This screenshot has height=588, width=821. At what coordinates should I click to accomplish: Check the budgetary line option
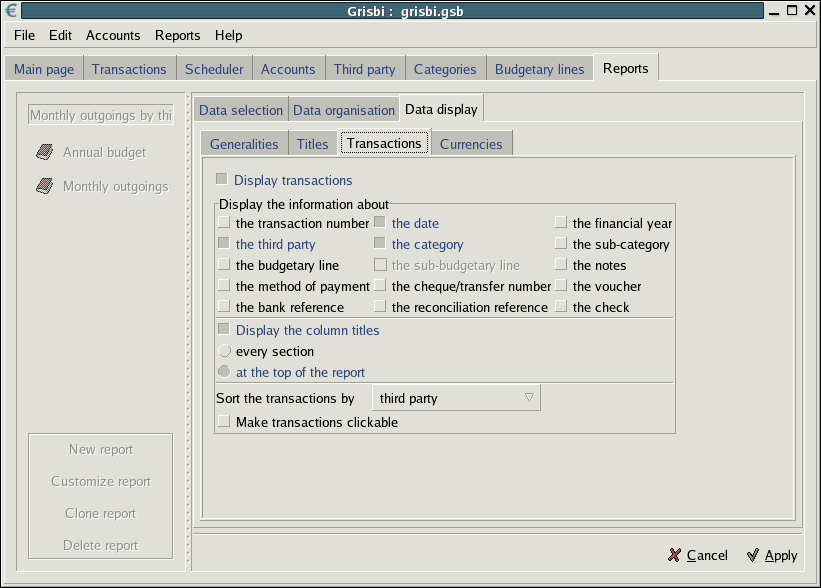(224, 264)
